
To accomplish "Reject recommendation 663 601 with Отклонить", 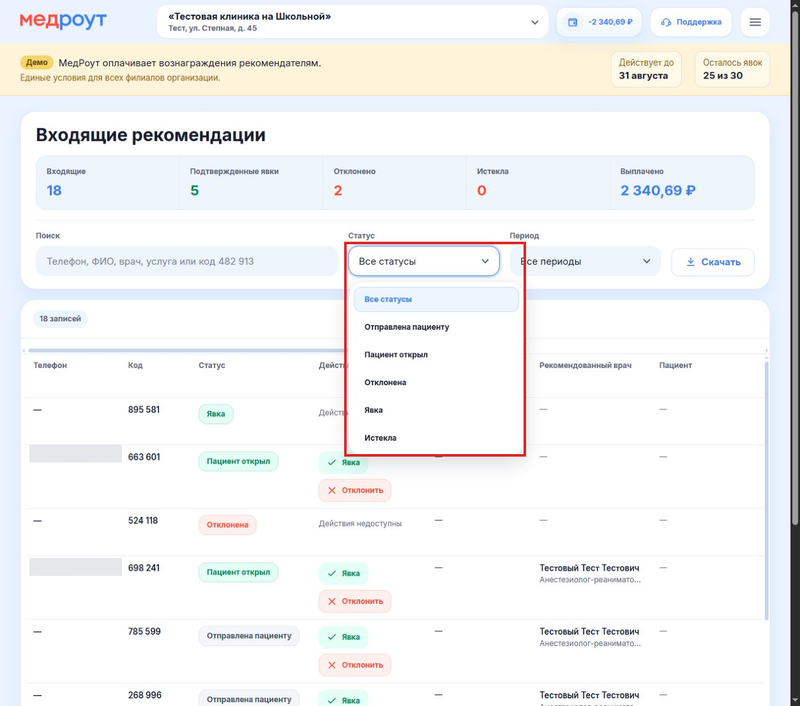I will [x=355, y=490].
